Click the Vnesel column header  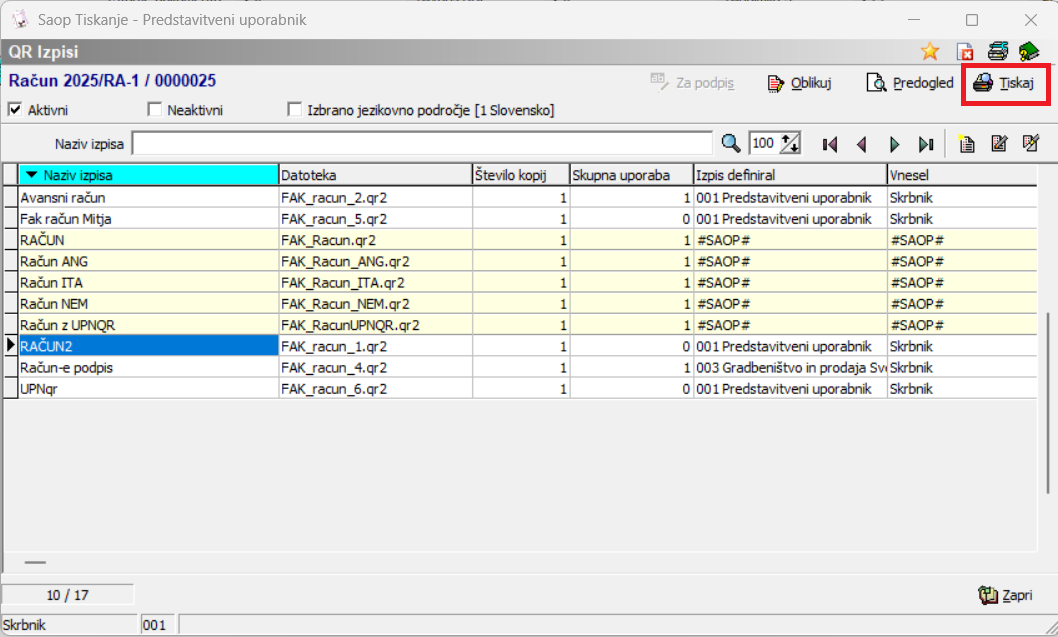(x=962, y=175)
